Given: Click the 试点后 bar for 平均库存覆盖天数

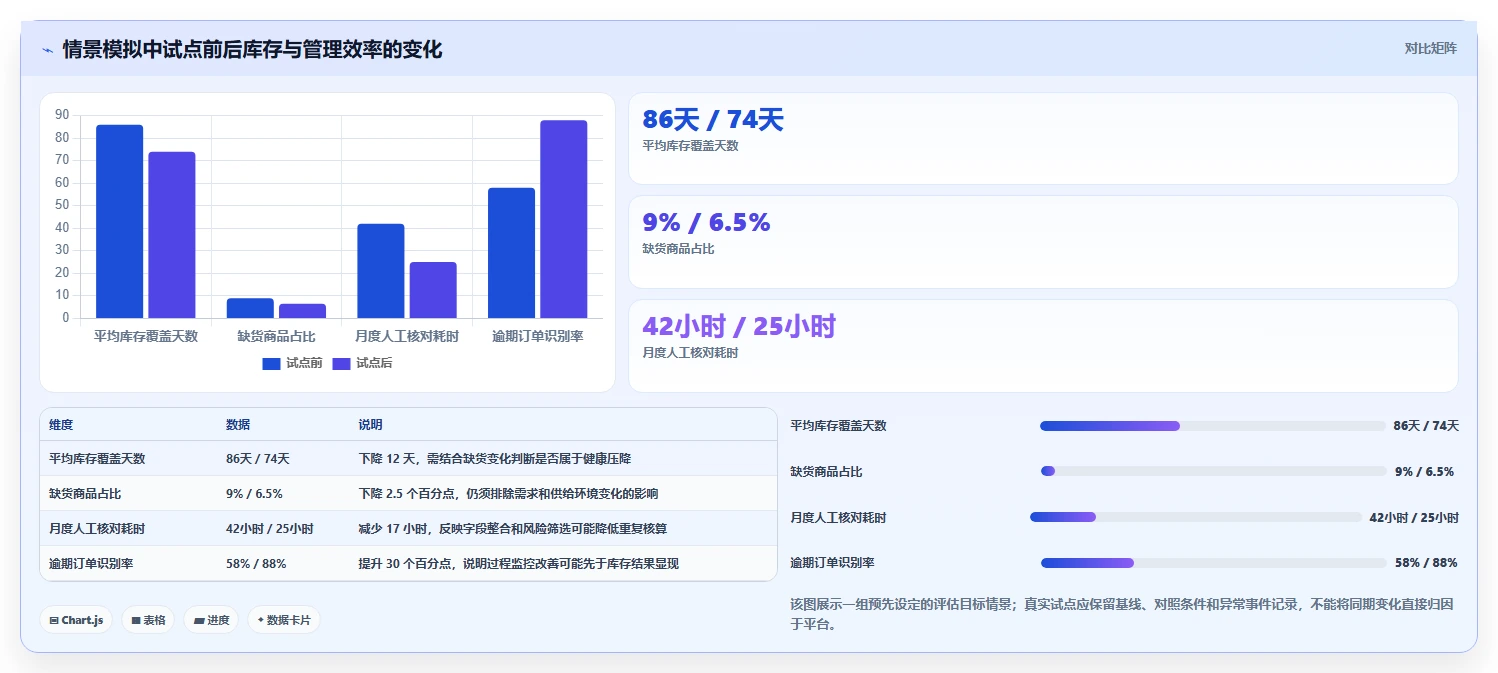Looking at the screenshot, I should tap(172, 235).
